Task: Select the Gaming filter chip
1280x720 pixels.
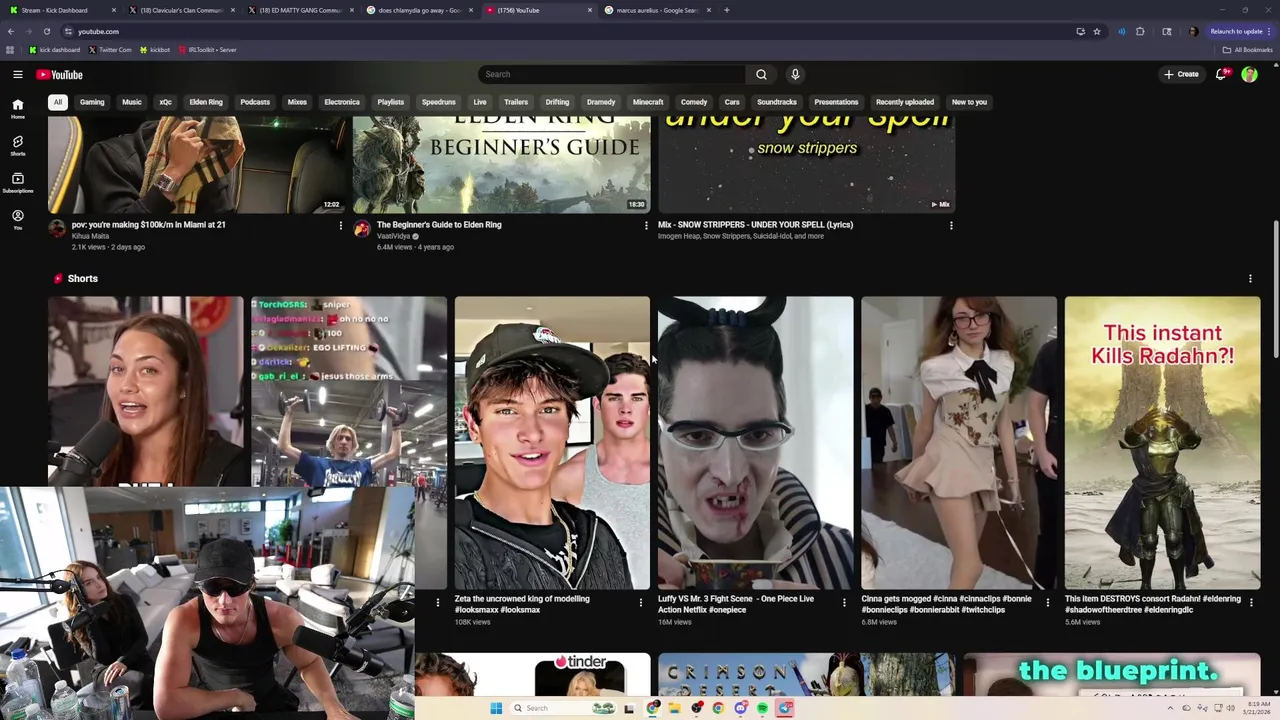Action: (92, 102)
